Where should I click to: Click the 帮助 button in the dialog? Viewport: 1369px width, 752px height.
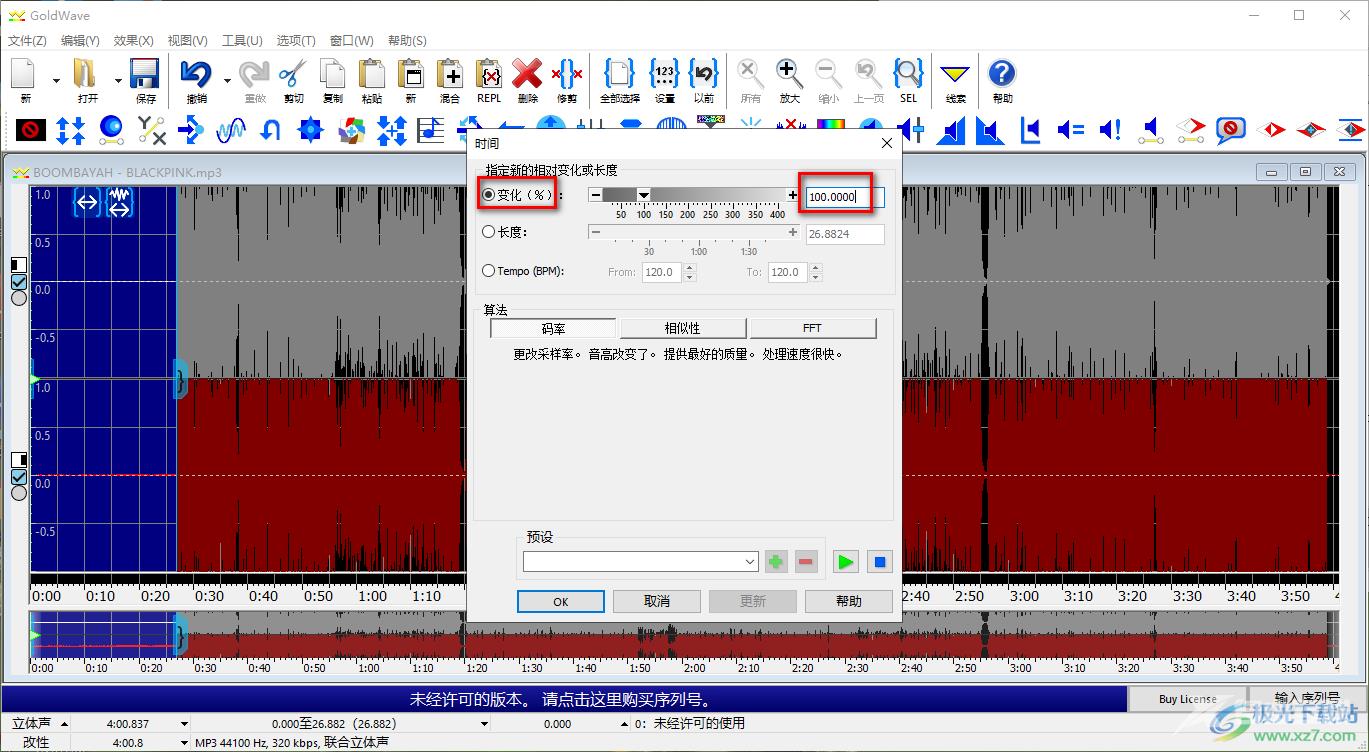point(848,601)
